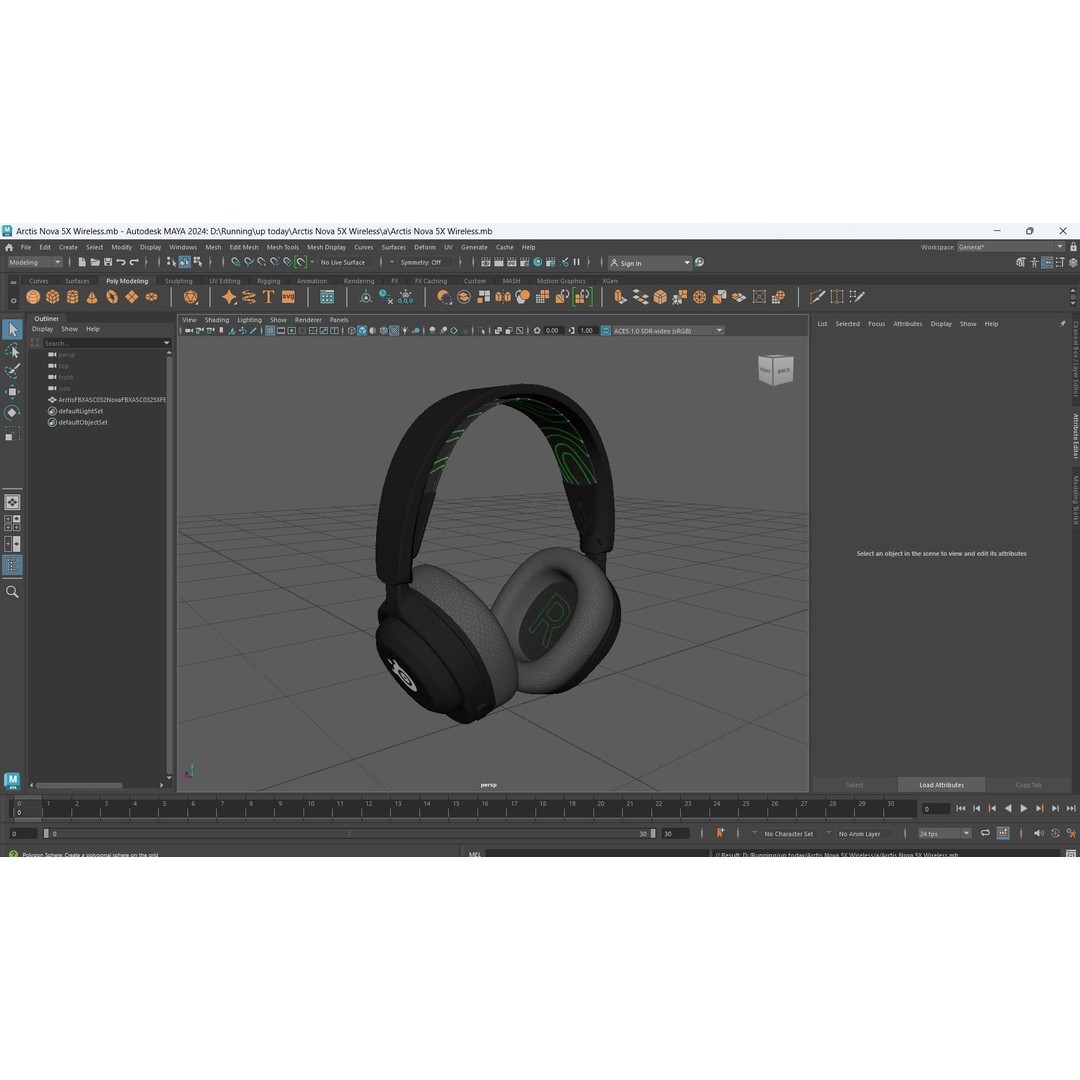Open the No Character Set dropdown arrow
The height and width of the screenshot is (1080, 1080).
tap(754, 833)
